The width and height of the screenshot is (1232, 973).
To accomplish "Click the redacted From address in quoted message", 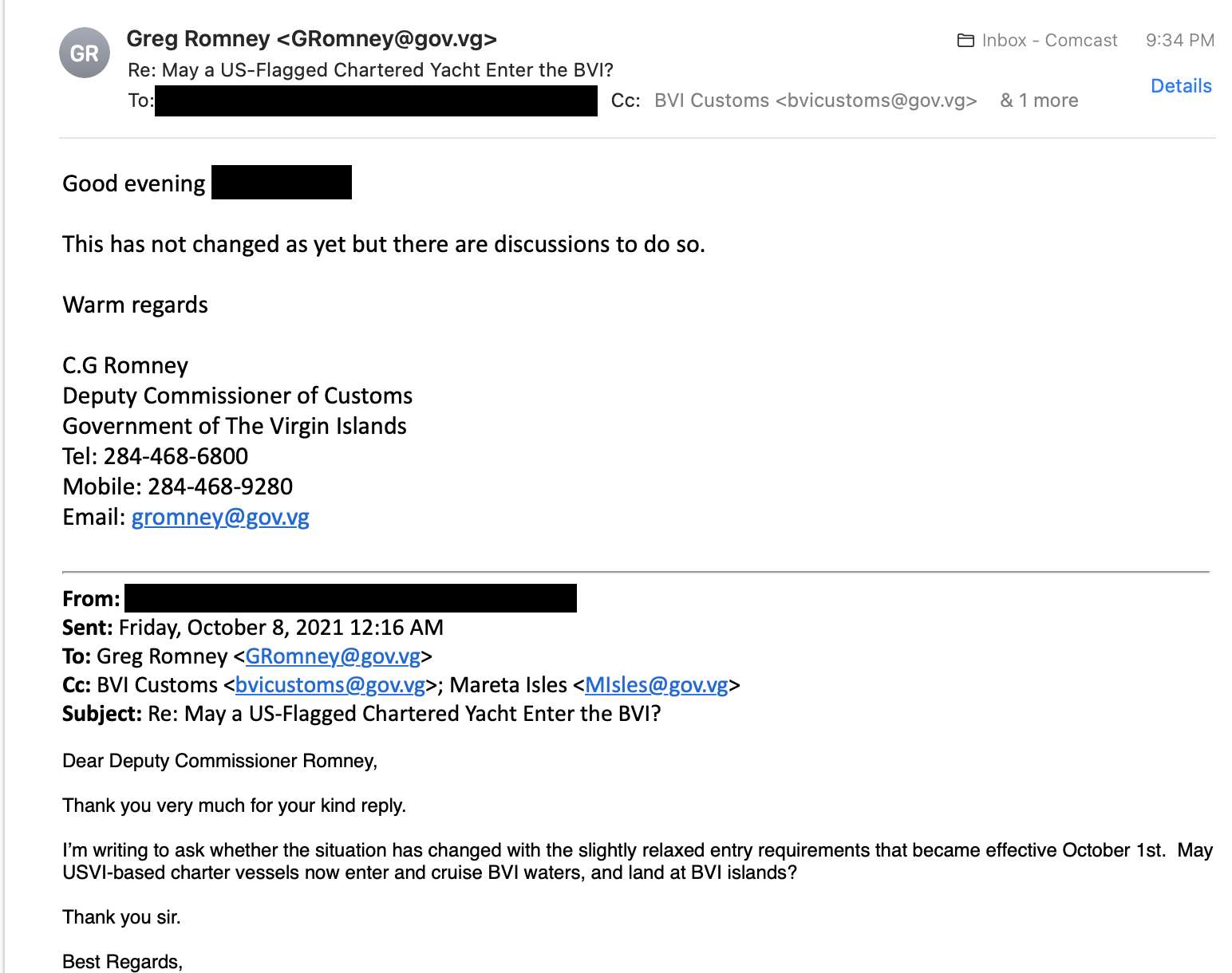I will tap(351, 598).
